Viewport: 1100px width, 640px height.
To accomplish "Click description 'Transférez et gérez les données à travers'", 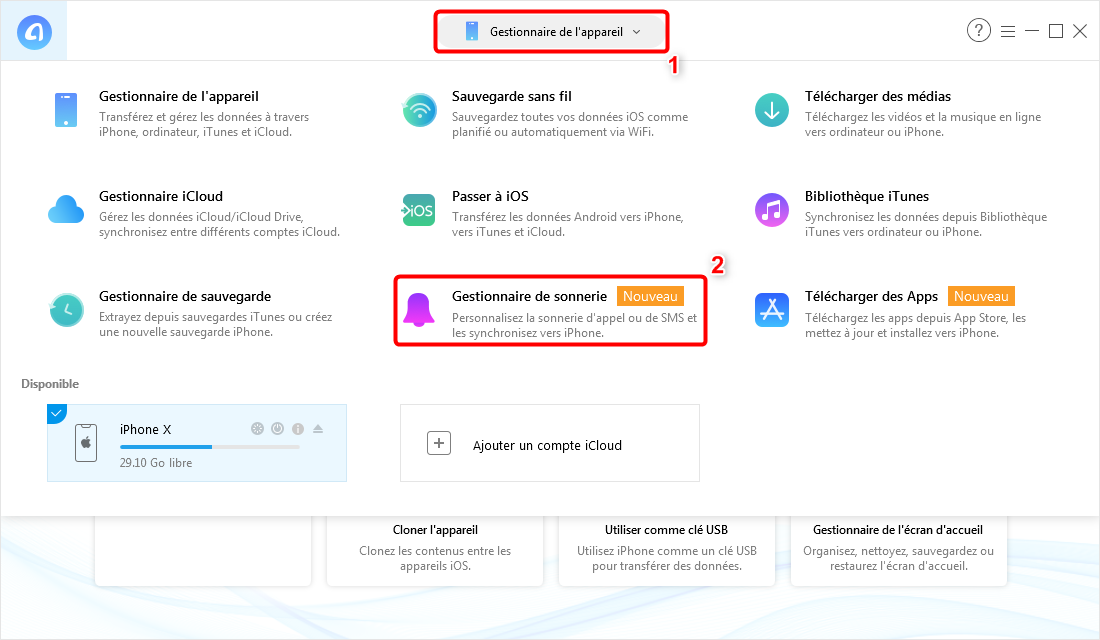I will (204, 117).
